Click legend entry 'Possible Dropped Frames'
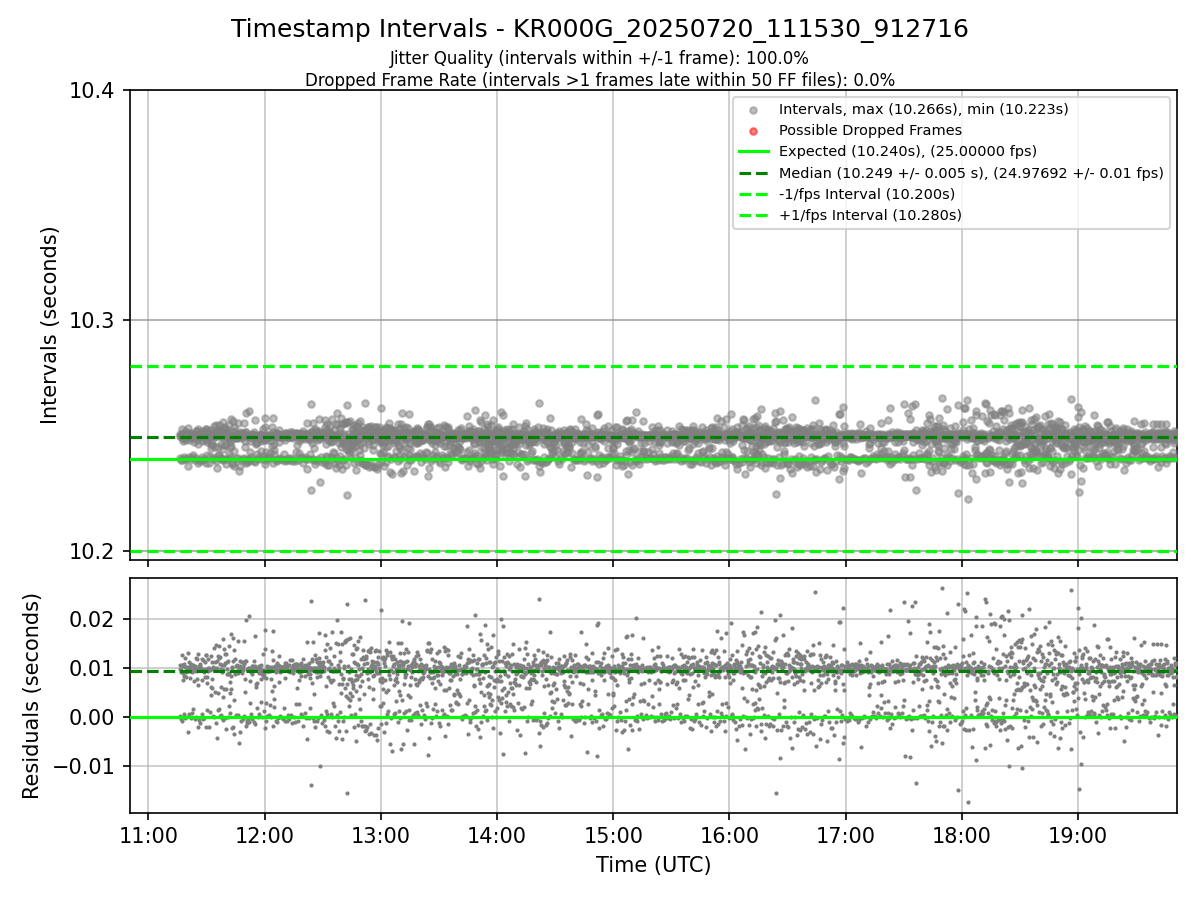Image resolution: width=1200 pixels, height=900 pixels. pyautogui.click(x=870, y=130)
